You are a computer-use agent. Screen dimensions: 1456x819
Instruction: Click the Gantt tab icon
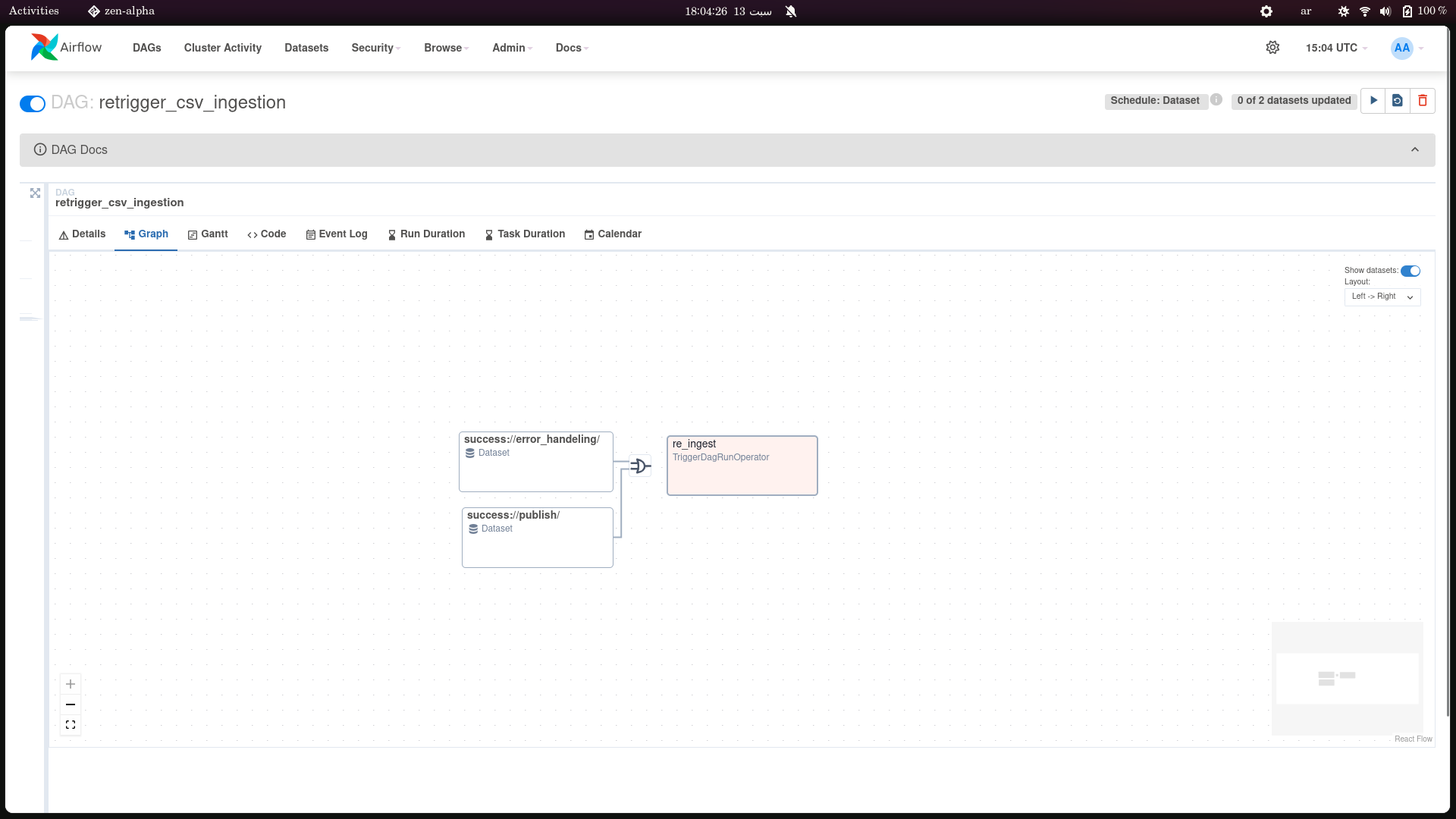point(193,234)
